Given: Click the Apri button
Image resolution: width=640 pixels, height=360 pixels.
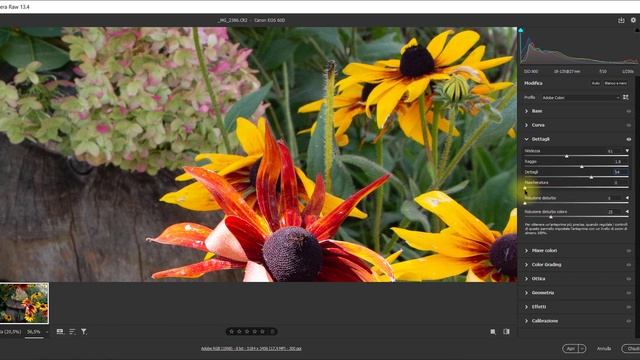Looking at the screenshot, I should pyautogui.click(x=571, y=349).
